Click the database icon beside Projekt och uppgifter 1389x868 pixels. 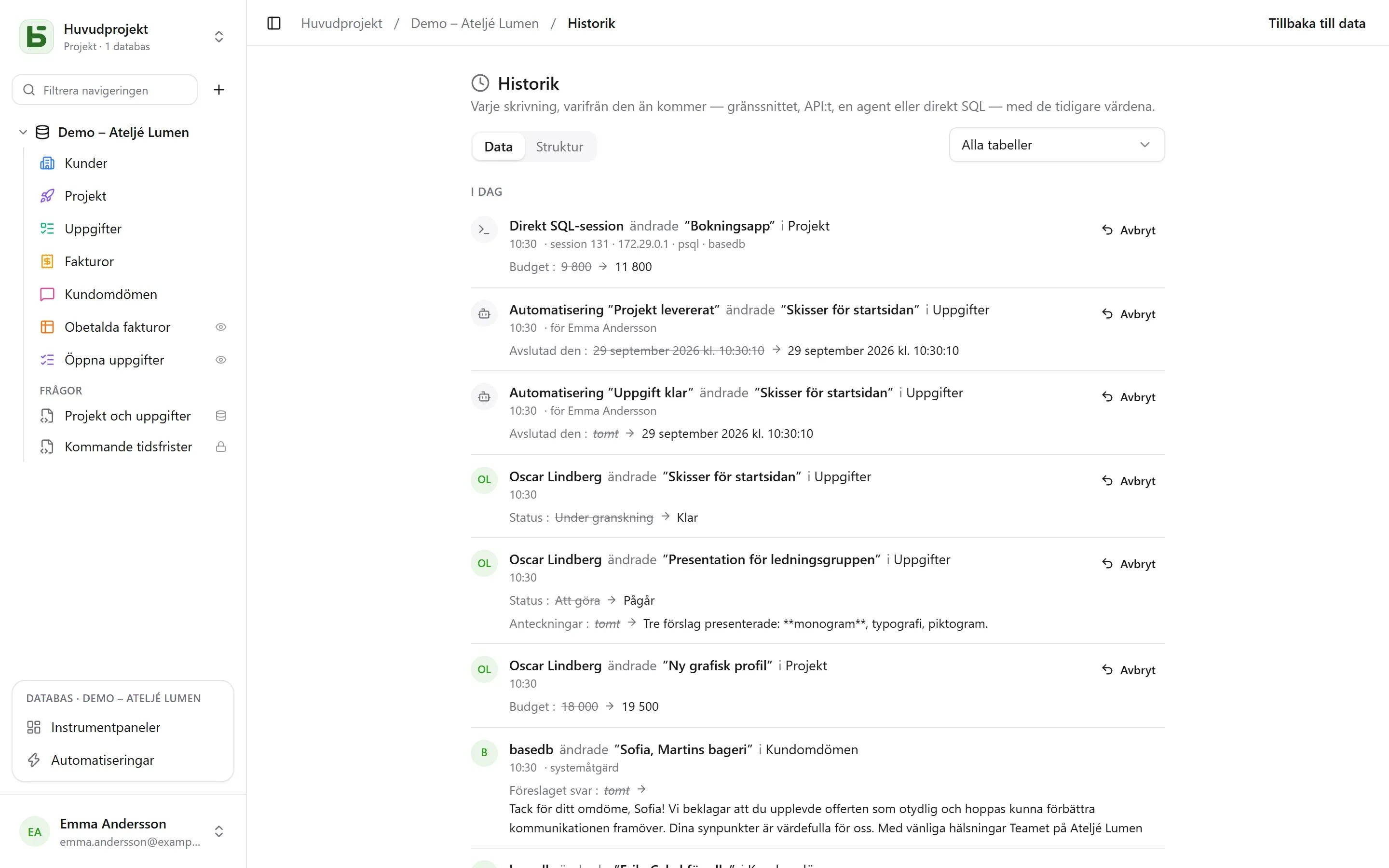click(220, 416)
